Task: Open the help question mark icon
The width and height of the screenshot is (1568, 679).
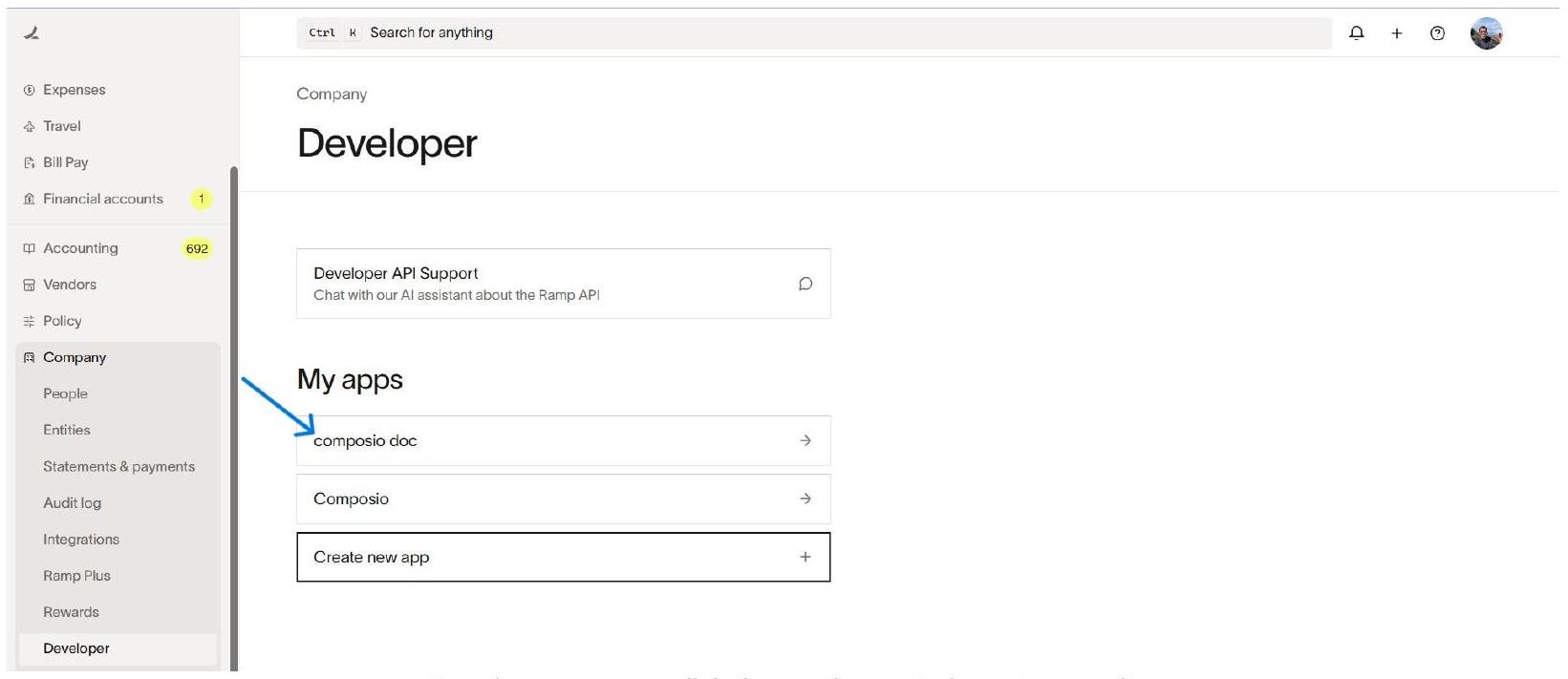Action: [1437, 33]
